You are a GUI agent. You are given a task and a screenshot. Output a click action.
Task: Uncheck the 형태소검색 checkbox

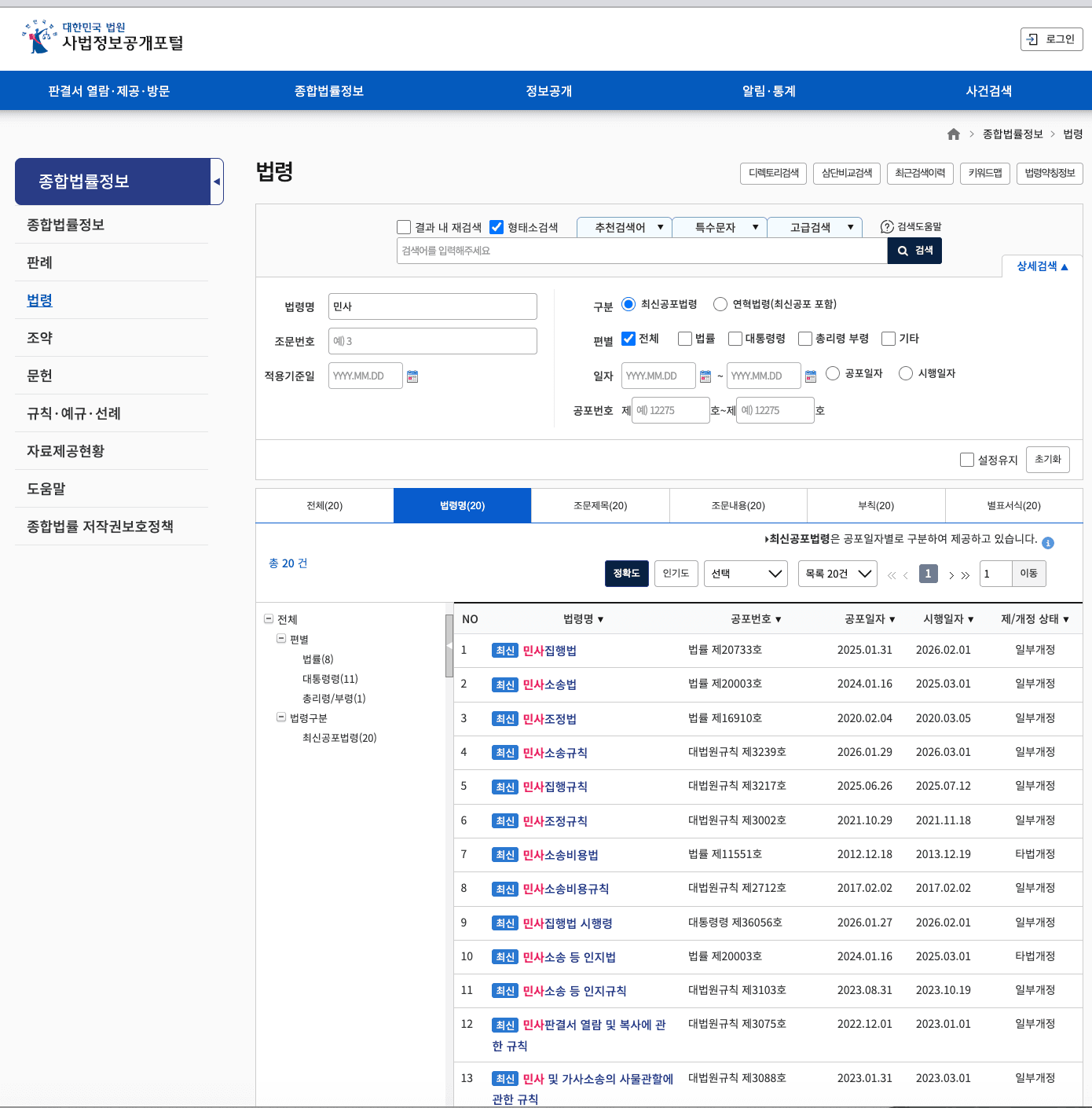click(497, 227)
